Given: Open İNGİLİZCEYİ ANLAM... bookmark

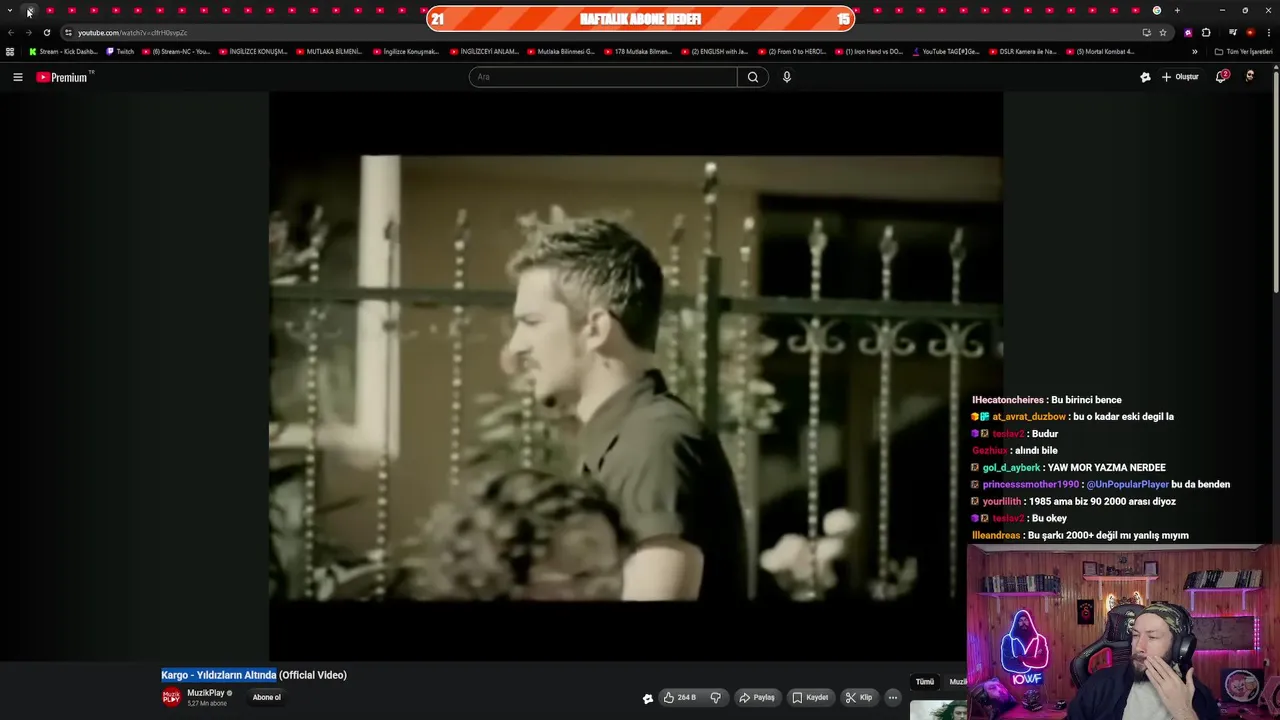Looking at the screenshot, I should [x=484, y=51].
